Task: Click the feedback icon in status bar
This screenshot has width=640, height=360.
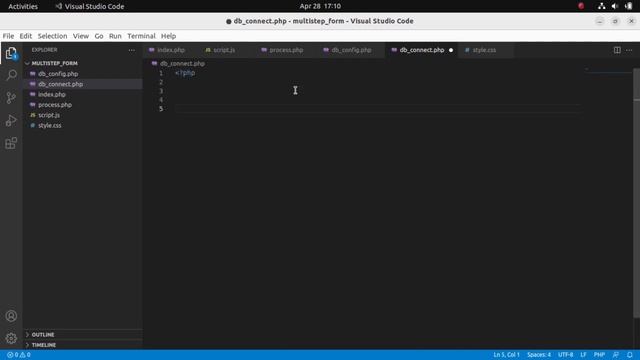Action: [616, 355]
